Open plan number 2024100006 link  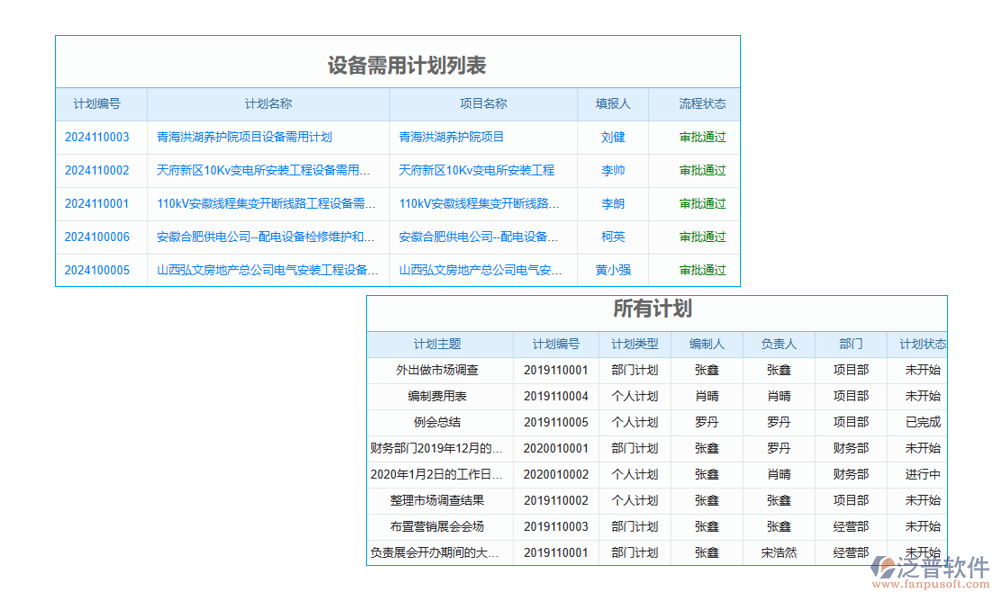97,237
